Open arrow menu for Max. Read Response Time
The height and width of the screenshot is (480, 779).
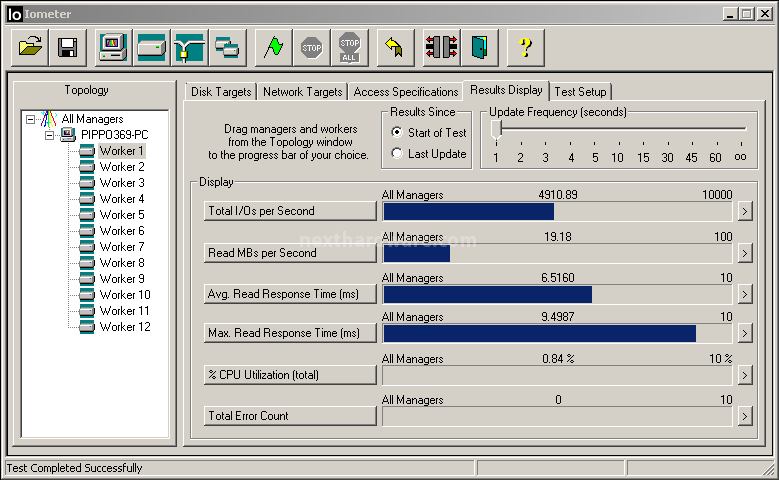click(744, 333)
